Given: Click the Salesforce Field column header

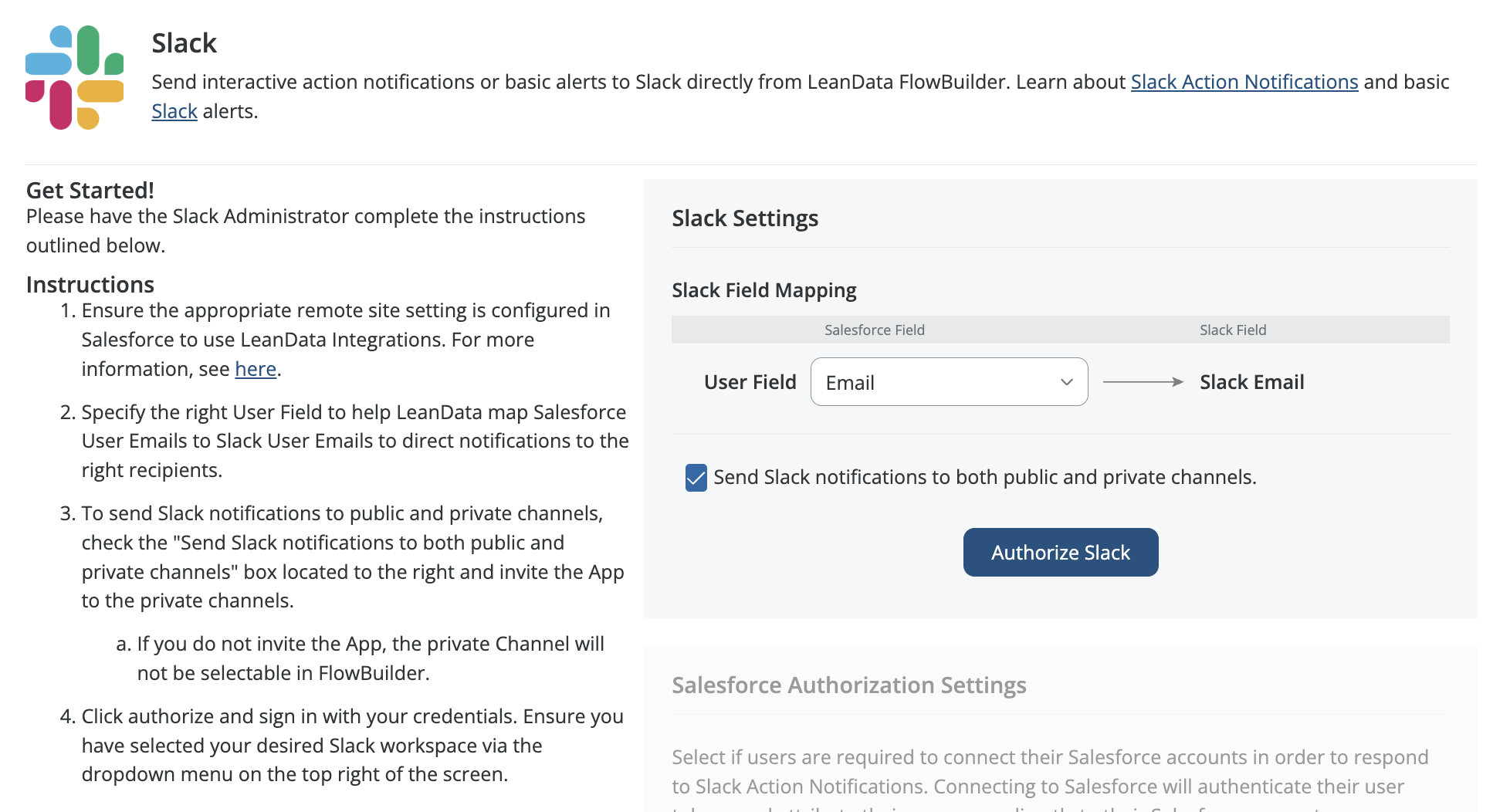Looking at the screenshot, I should tap(875, 330).
